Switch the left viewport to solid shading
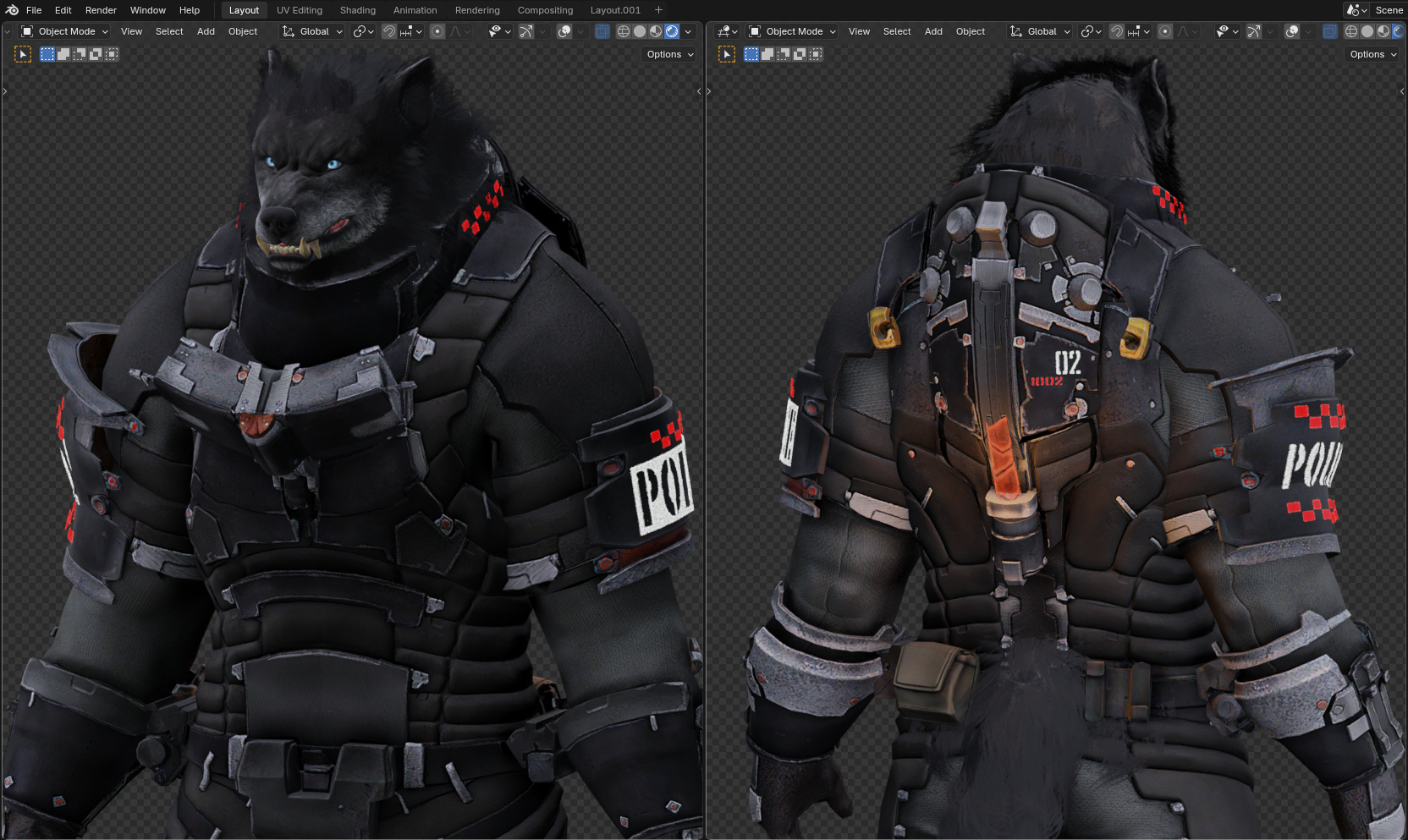This screenshot has height=840, width=1408. coord(640,31)
